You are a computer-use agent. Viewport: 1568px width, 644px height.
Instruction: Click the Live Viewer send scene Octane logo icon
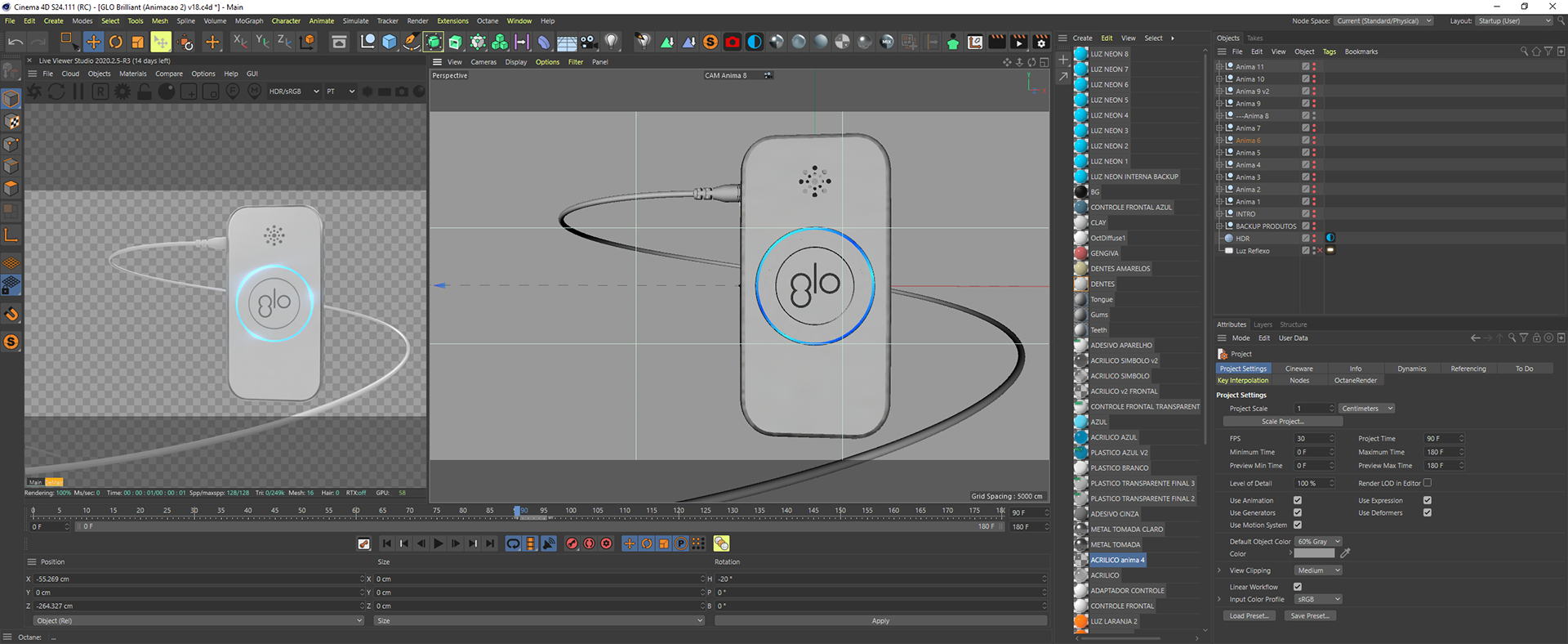tap(34, 92)
